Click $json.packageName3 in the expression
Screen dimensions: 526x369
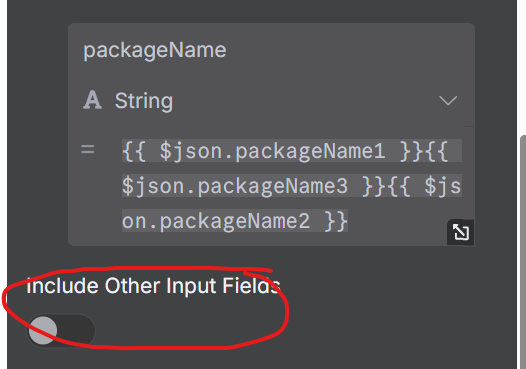235,186
